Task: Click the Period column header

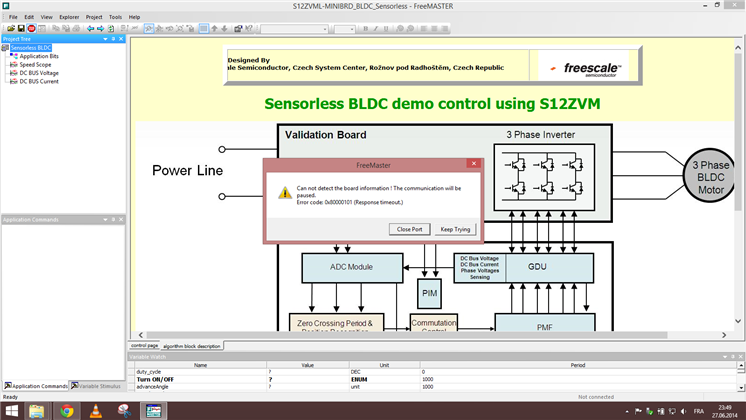Action: coord(578,365)
